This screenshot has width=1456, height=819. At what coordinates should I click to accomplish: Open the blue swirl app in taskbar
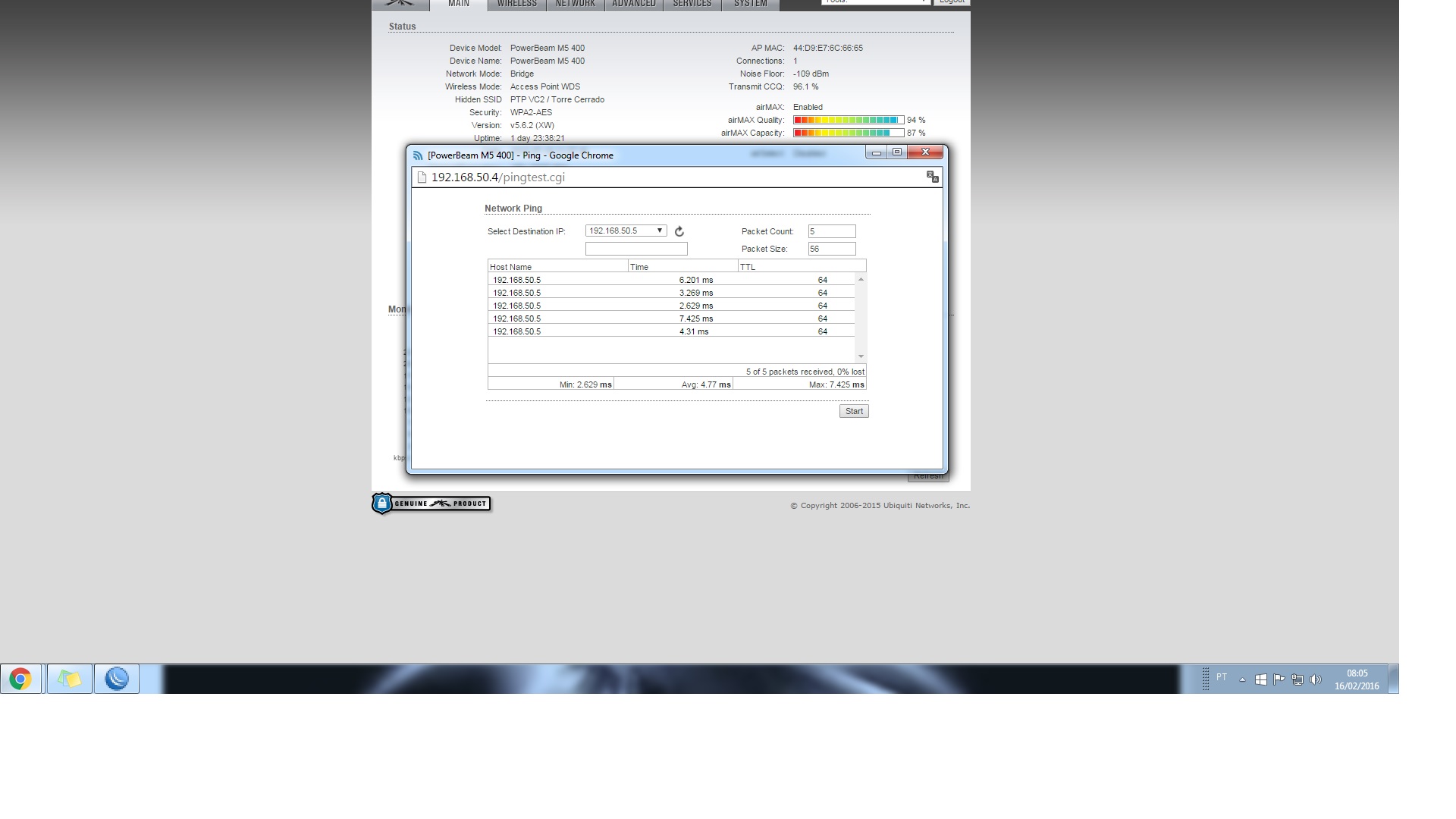coord(116,679)
